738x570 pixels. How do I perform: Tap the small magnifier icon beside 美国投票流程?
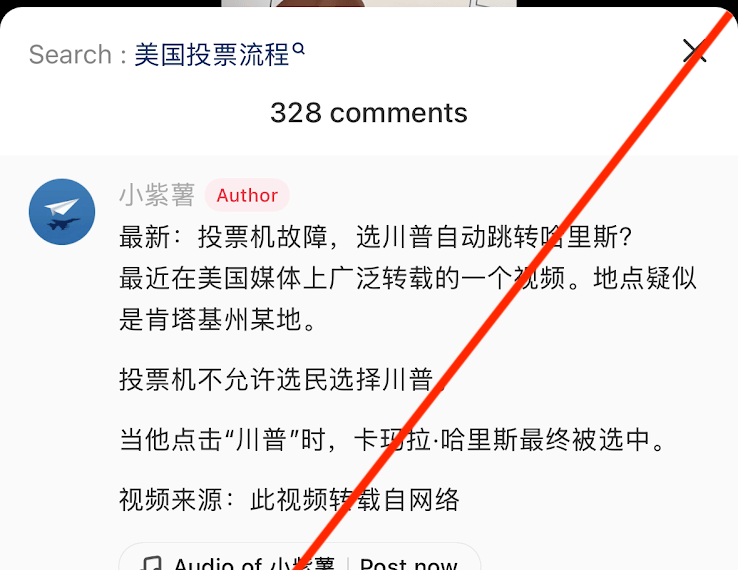point(298,48)
